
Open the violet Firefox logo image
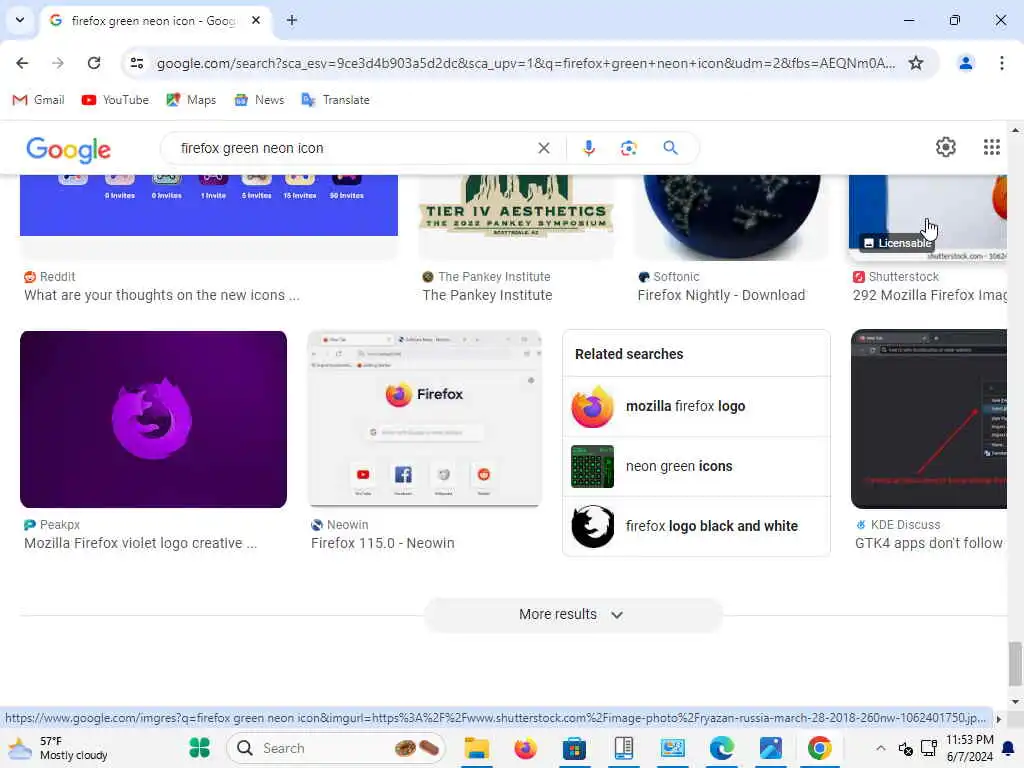point(153,419)
